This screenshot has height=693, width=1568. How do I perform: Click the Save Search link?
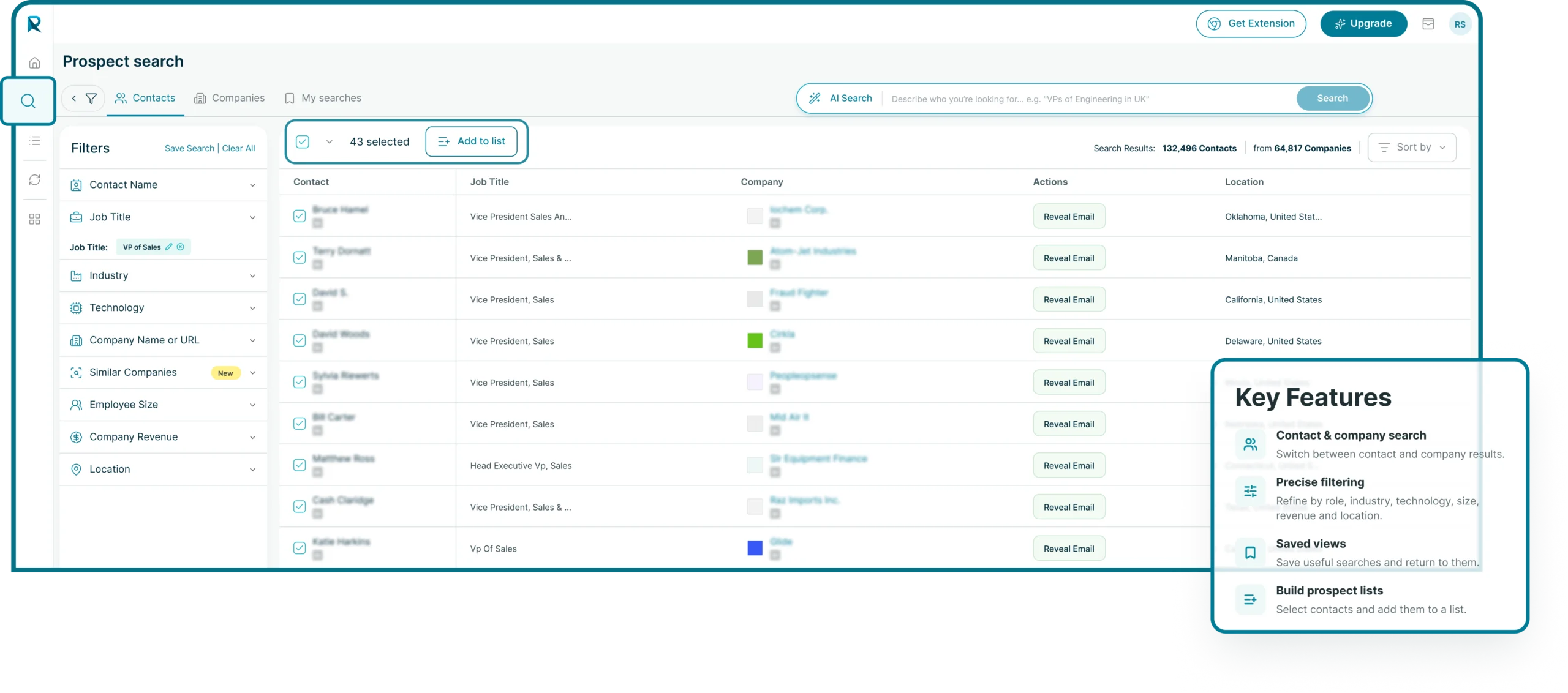189,148
